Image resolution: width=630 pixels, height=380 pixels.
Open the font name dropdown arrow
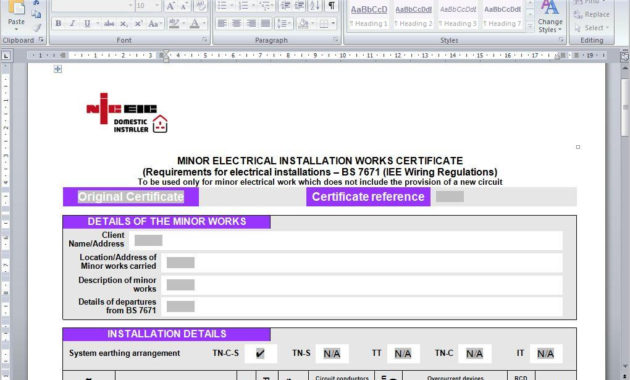pyautogui.click(x=130, y=6)
